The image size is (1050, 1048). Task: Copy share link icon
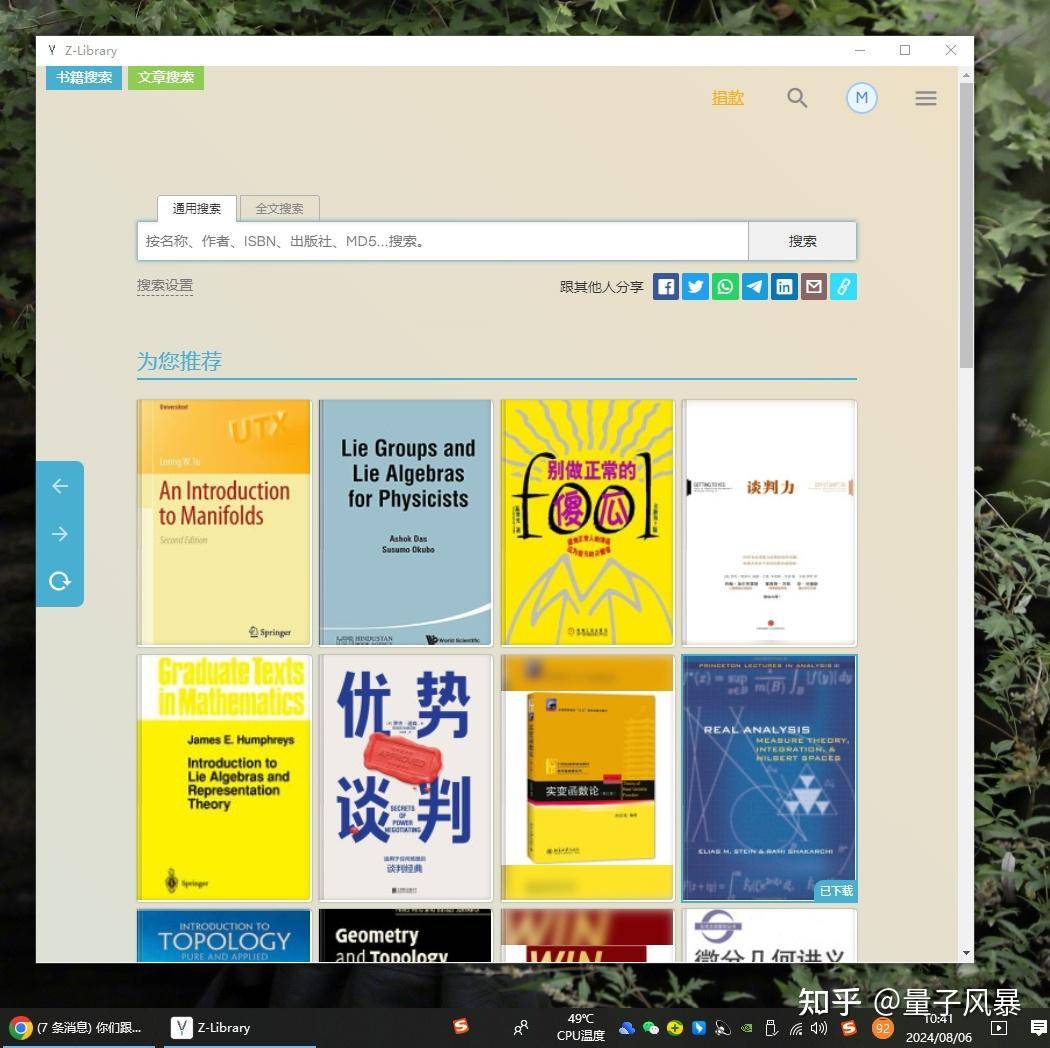point(844,287)
